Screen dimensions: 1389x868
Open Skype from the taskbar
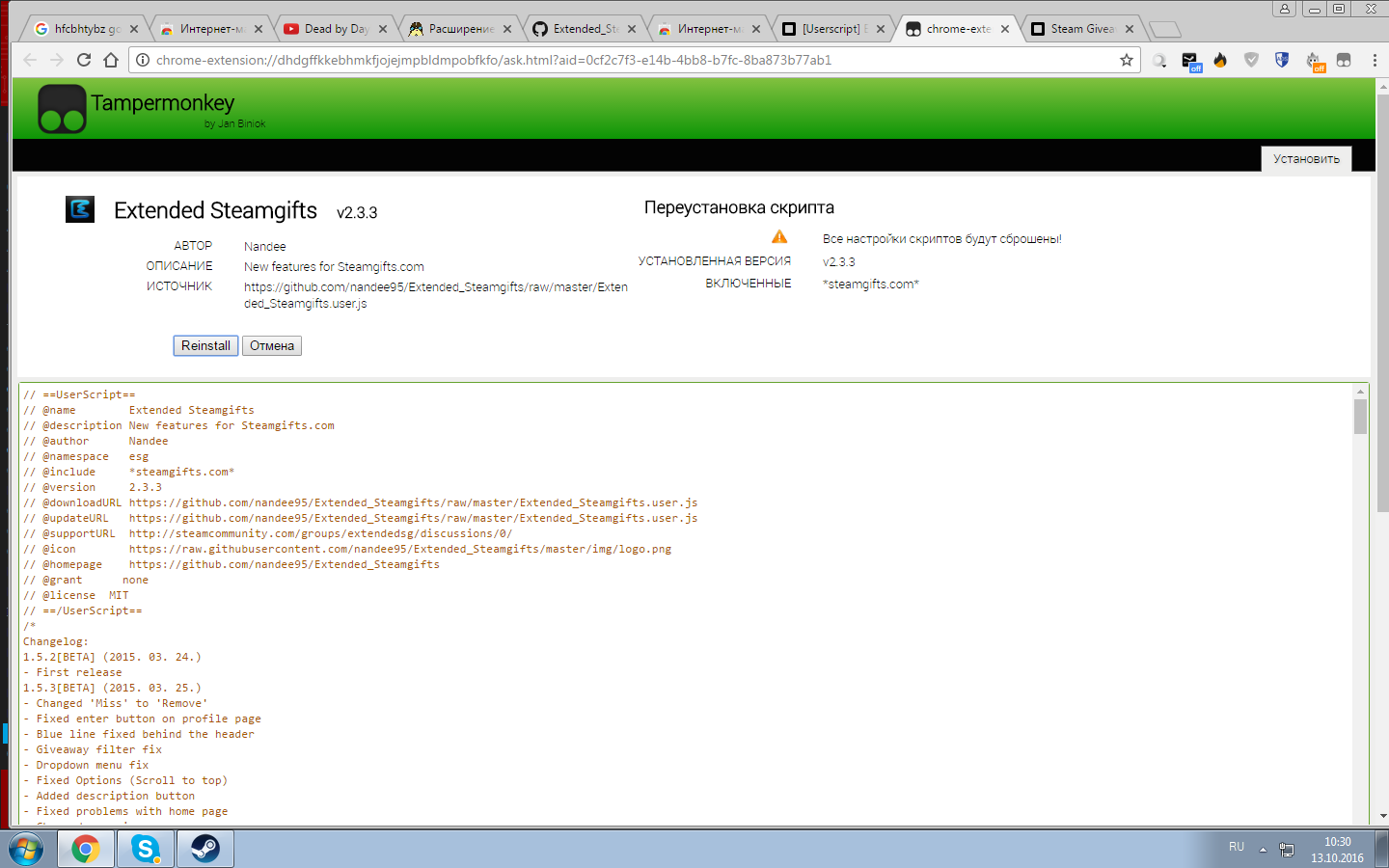point(146,849)
